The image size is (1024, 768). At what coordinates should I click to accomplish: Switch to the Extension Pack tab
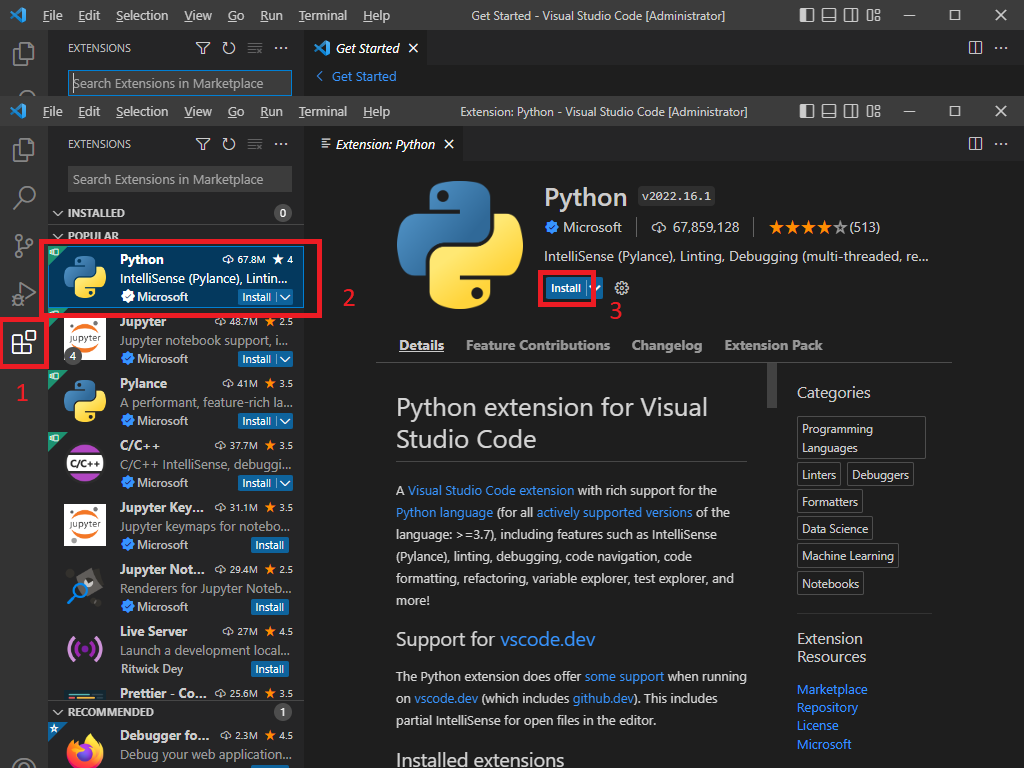pyautogui.click(x=773, y=345)
